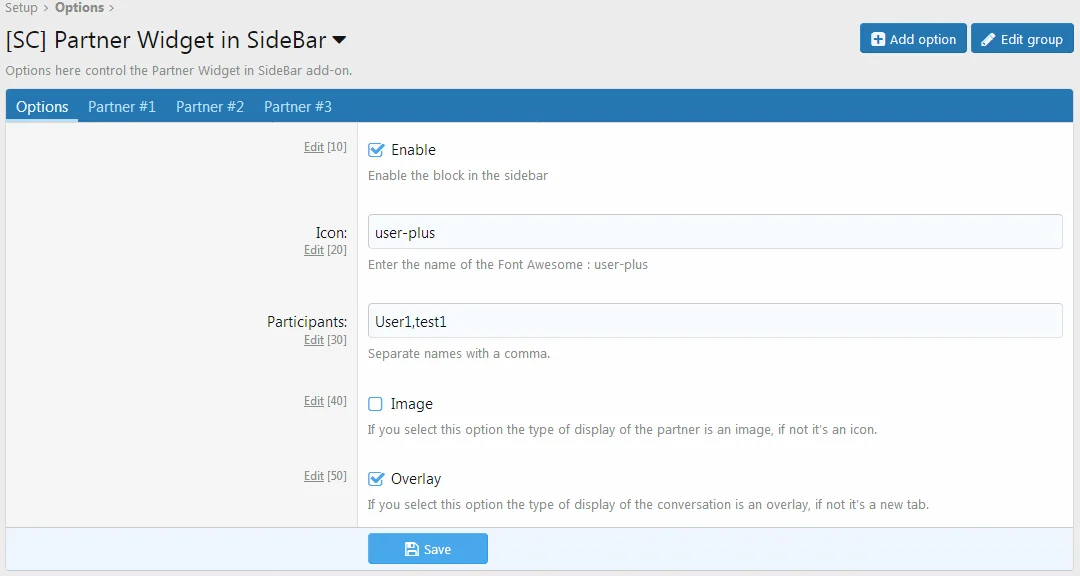Enable the Image display option

coord(375,404)
